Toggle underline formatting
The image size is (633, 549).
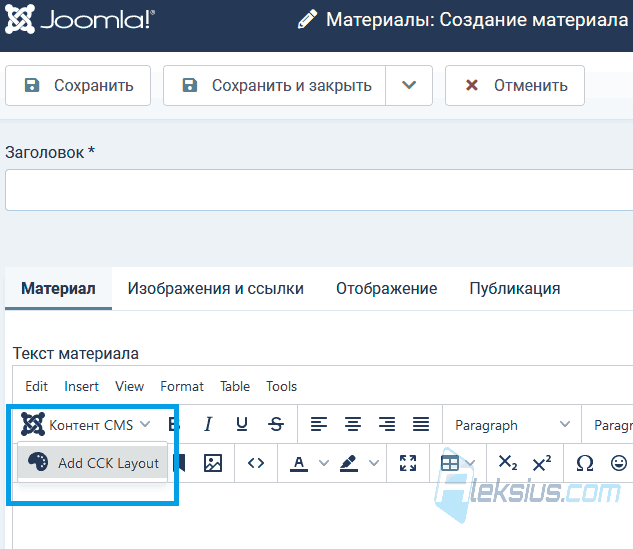pyautogui.click(x=242, y=424)
